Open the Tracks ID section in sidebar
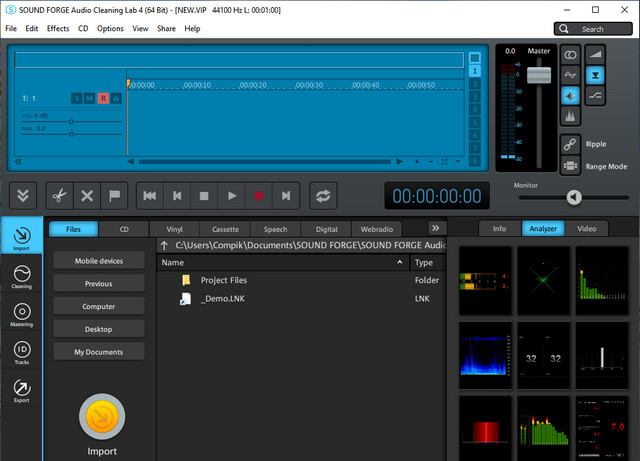640x461 pixels. 21,353
